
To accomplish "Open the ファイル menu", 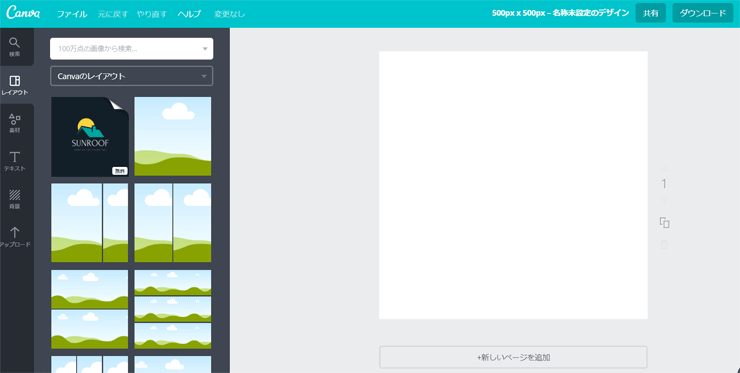I will (x=72, y=14).
